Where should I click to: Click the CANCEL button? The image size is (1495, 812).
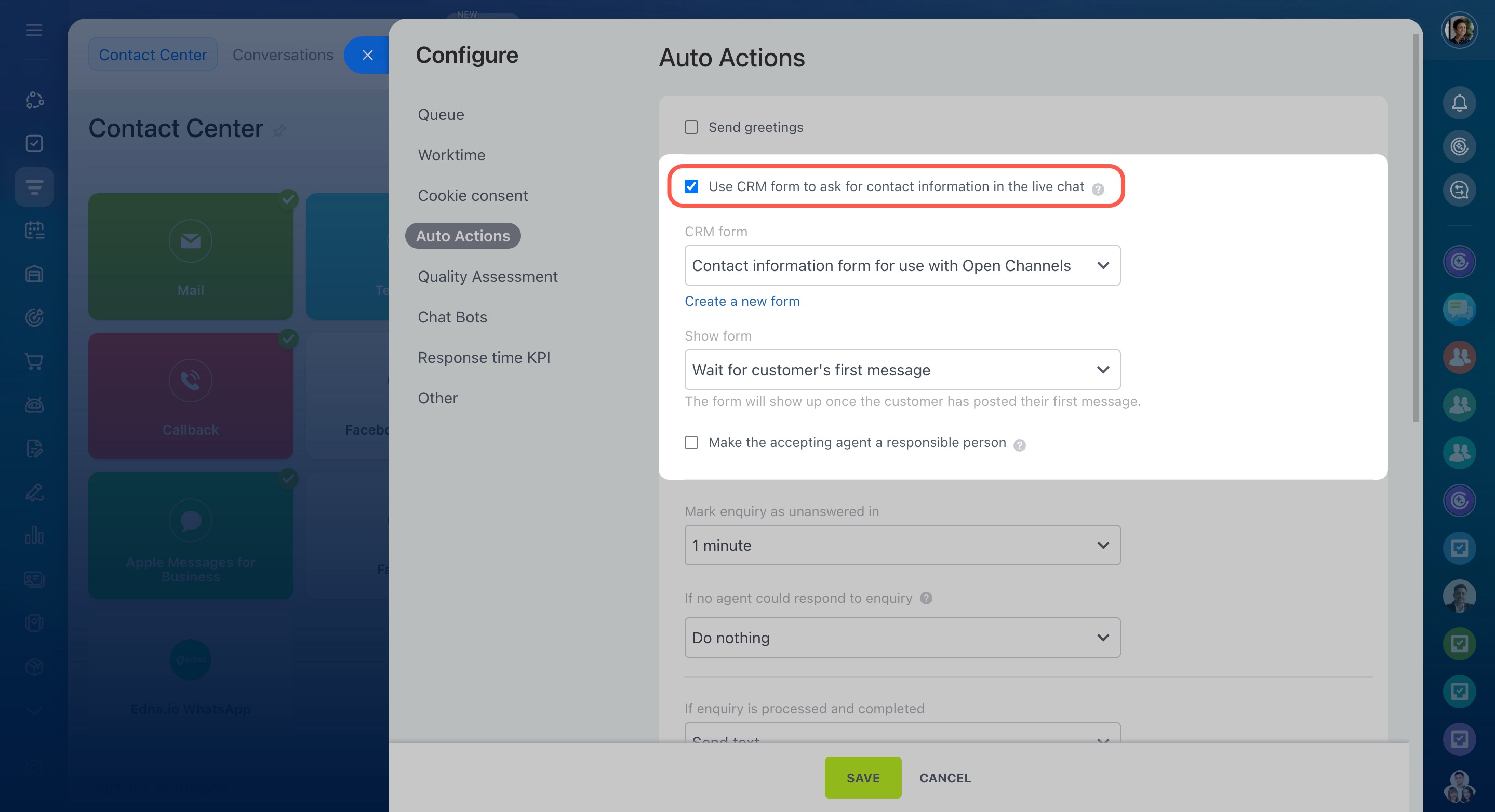click(945, 778)
